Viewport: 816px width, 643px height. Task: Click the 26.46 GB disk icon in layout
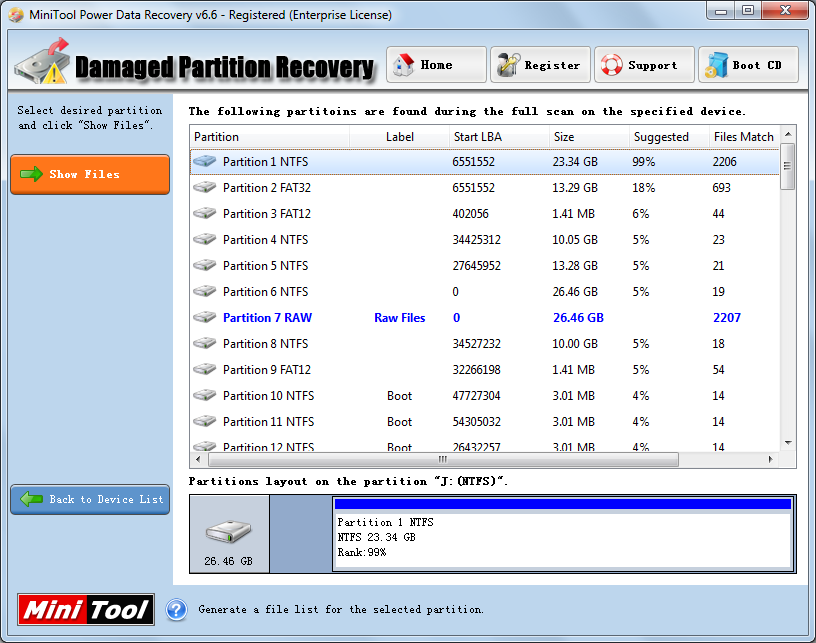[x=228, y=532]
